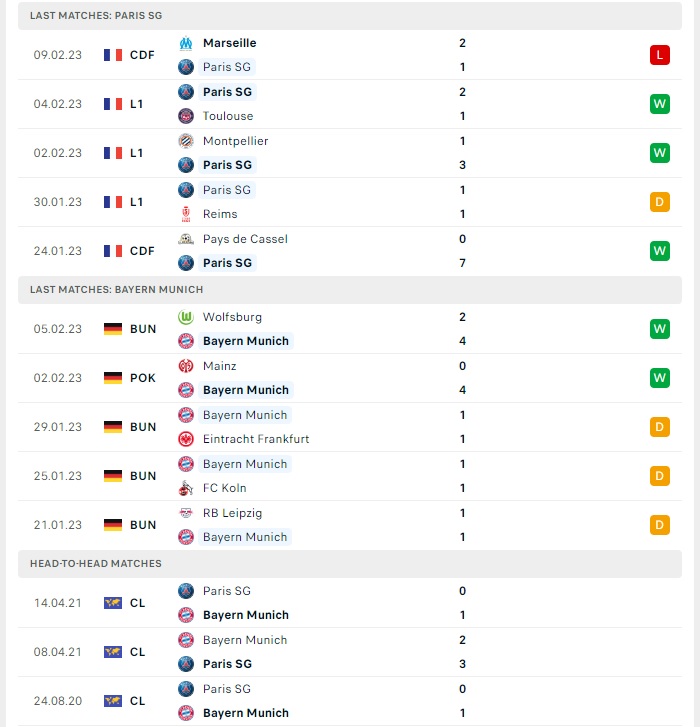Select the 14.04.21 Champions League match row
The height and width of the screenshot is (727, 700).
point(350,603)
